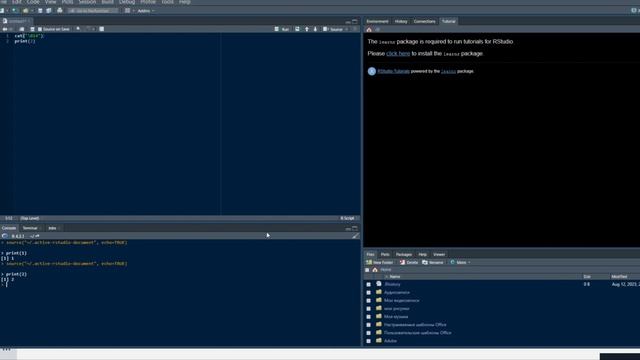The height and width of the screenshot is (360, 640).
Task: Open the recent files dropdown arrow
Action: [x=31, y=11]
